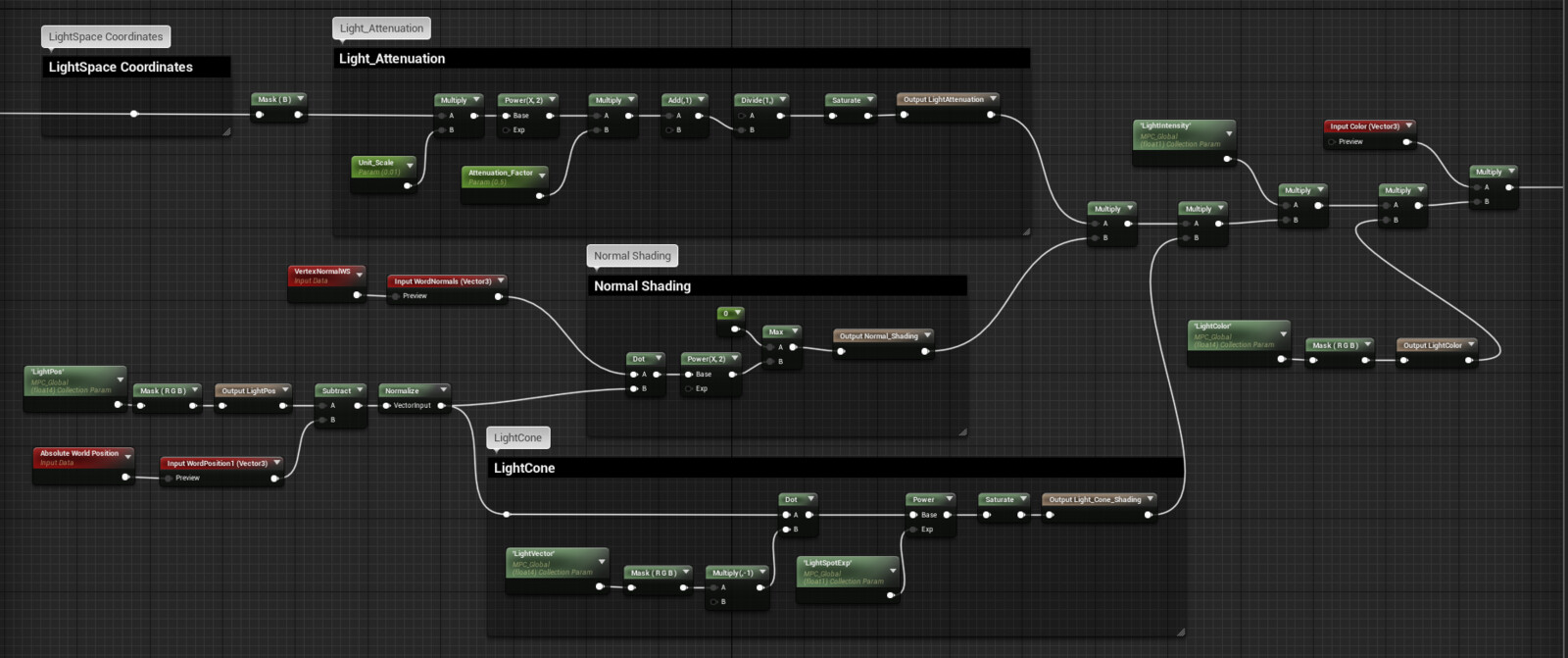Click the Base pin on LightCone Power node
Screen dimensions: 1568x658
point(913,515)
